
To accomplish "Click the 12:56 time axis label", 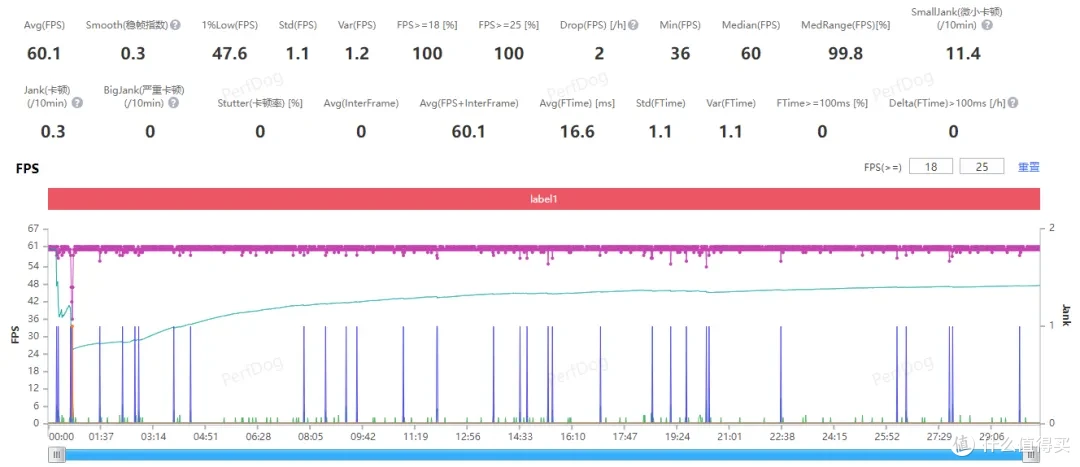I will [468, 437].
